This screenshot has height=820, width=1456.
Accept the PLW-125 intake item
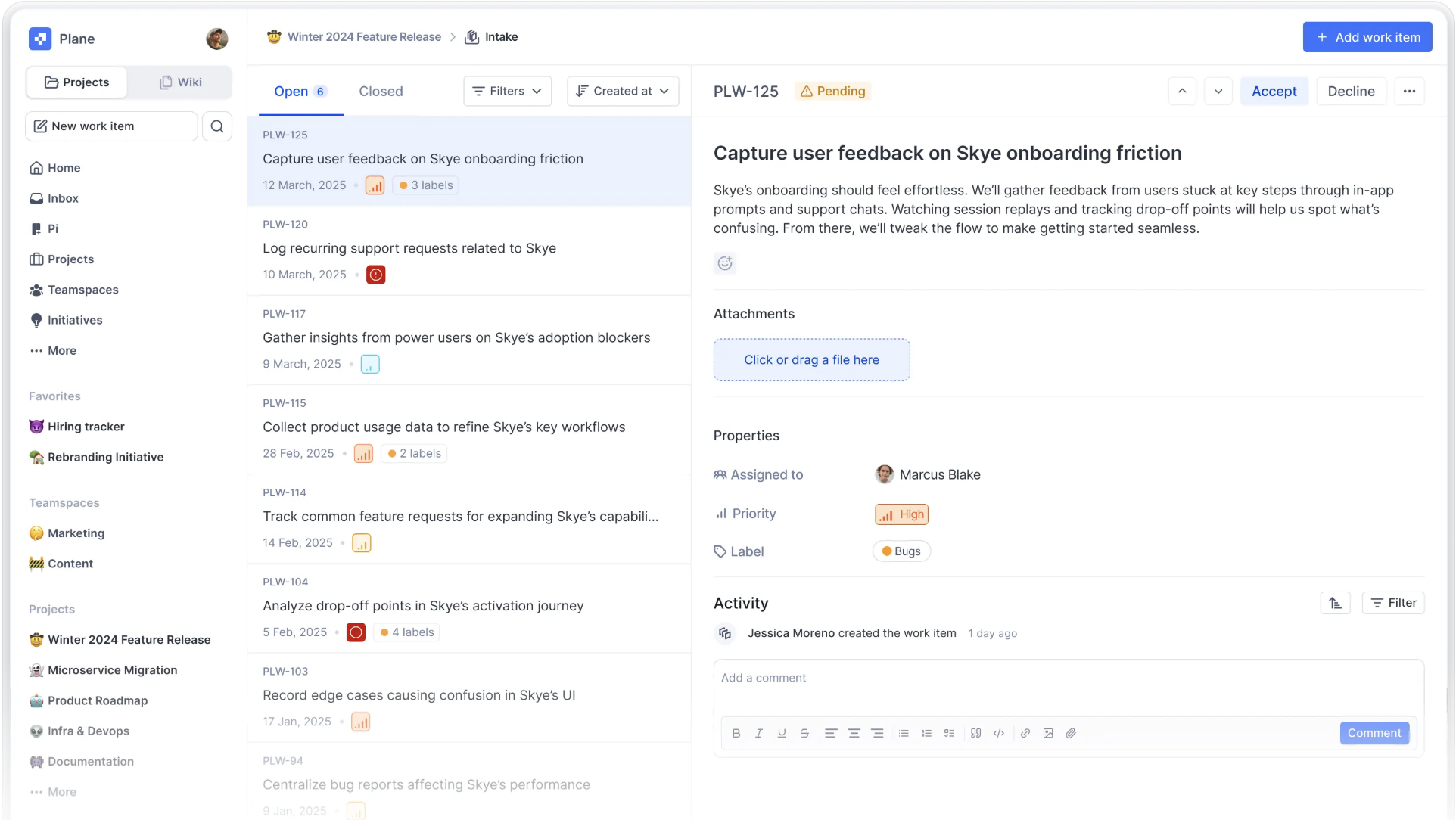point(1274,91)
